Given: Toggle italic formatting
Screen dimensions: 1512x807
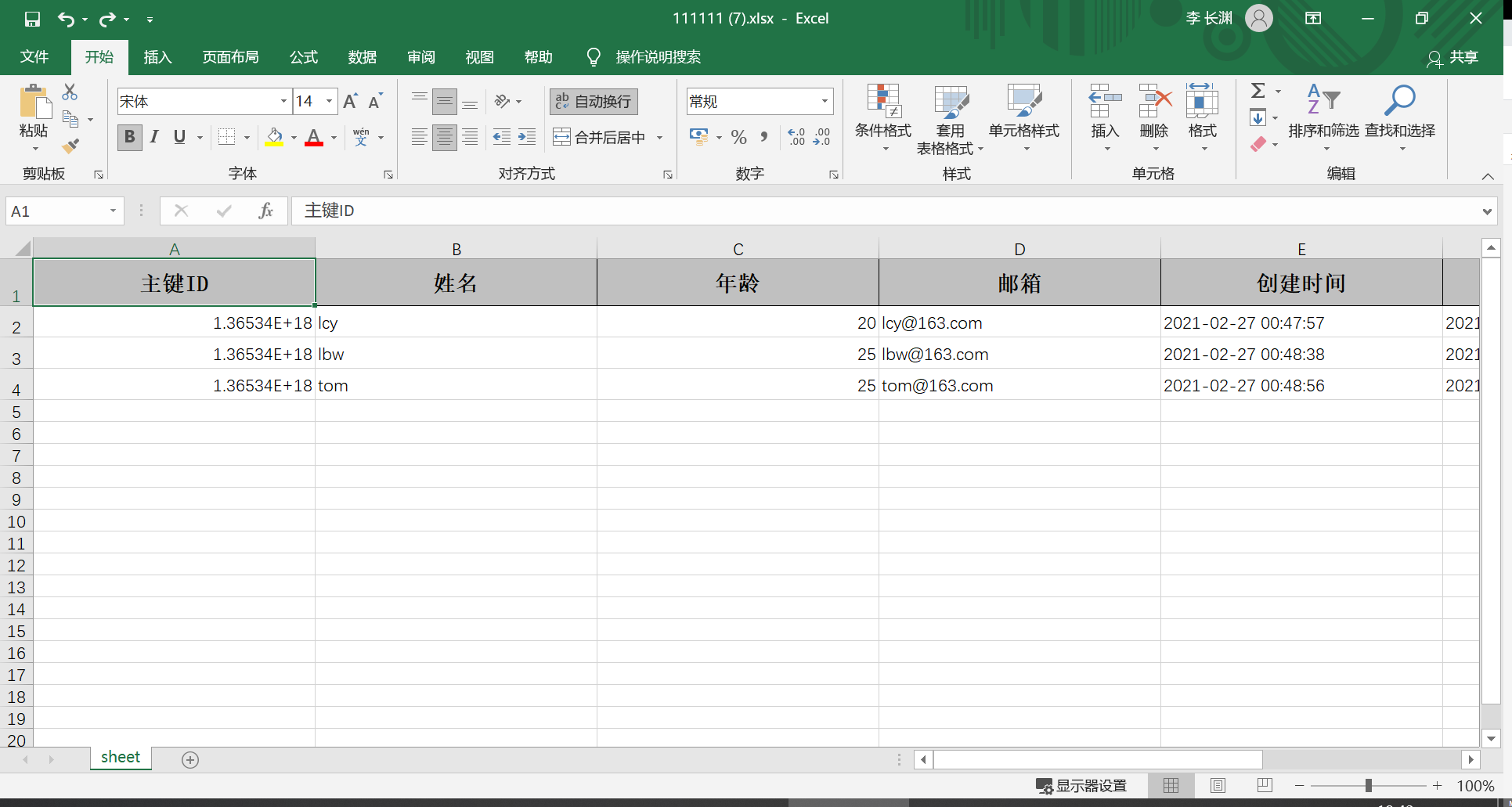Looking at the screenshot, I should coord(154,137).
